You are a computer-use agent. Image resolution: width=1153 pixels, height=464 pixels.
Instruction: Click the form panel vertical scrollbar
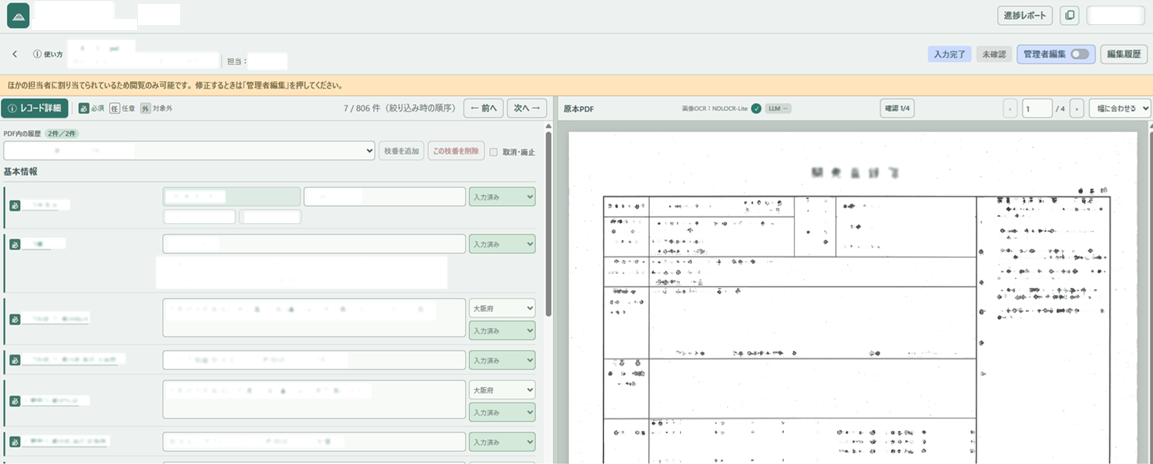549,224
